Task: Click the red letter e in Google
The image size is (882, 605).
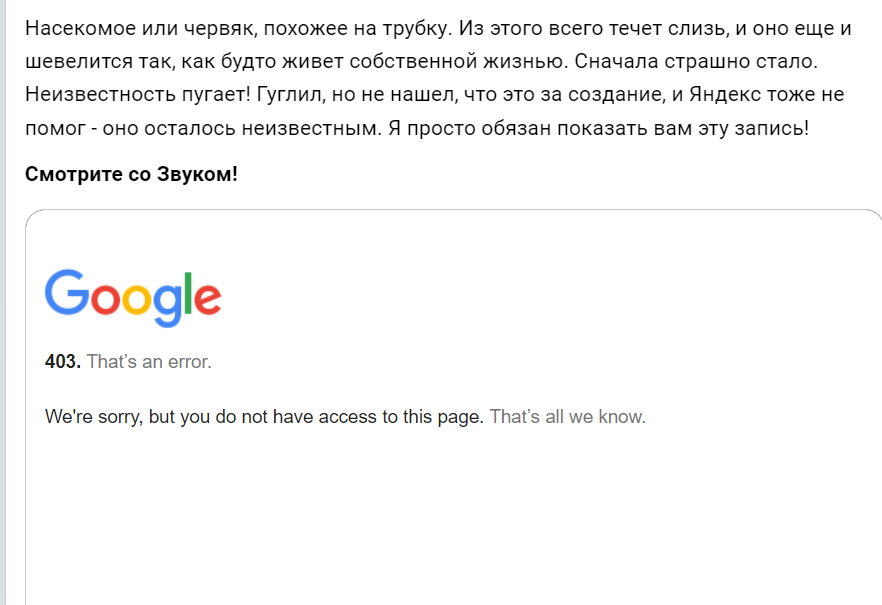Action: pyautogui.click(x=208, y=298)
